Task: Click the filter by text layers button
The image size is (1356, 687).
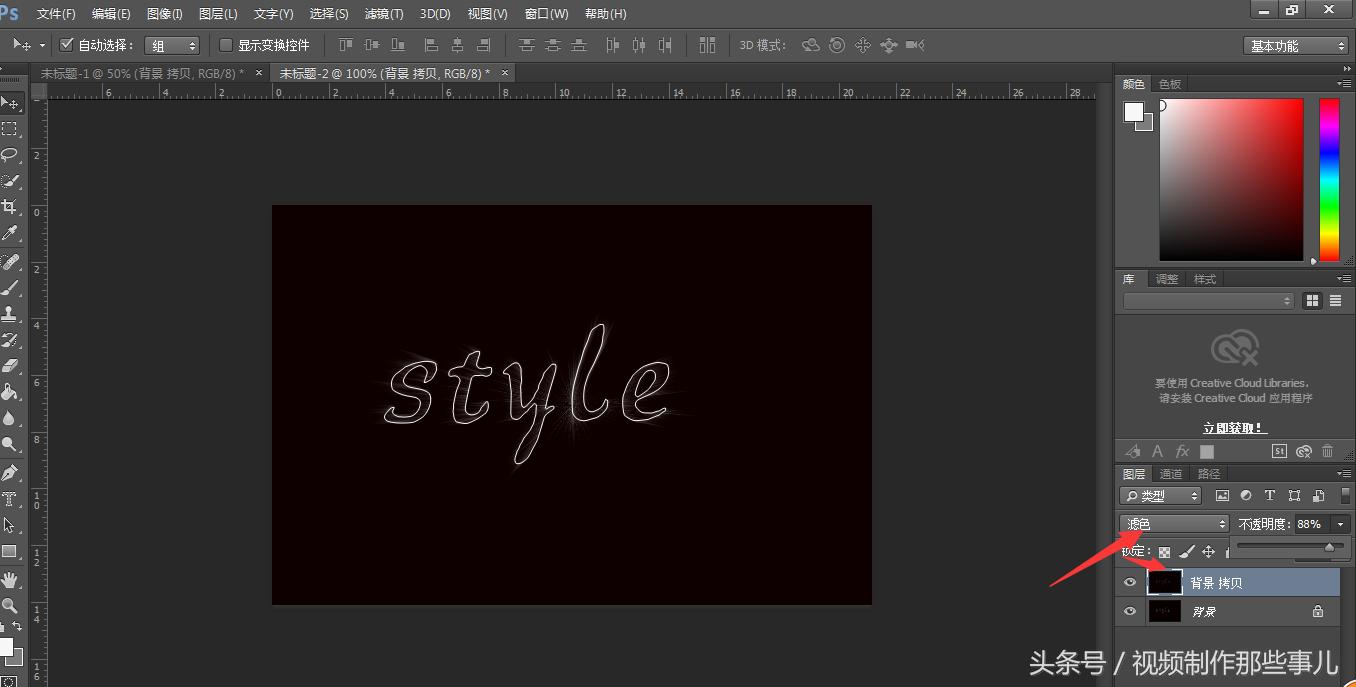Action: pos(1270,495)
